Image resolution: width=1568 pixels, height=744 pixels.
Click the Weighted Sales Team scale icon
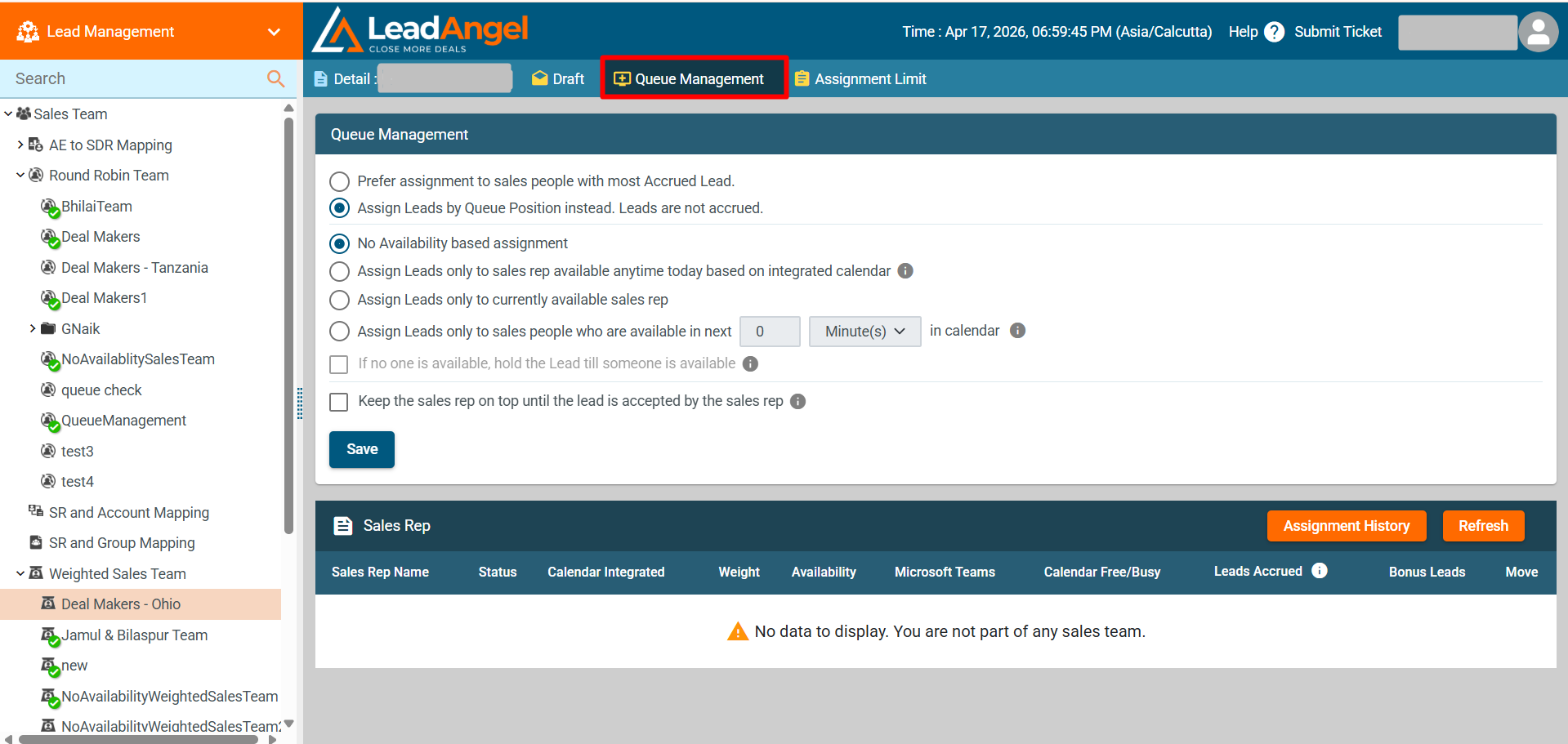click(36, 573)
